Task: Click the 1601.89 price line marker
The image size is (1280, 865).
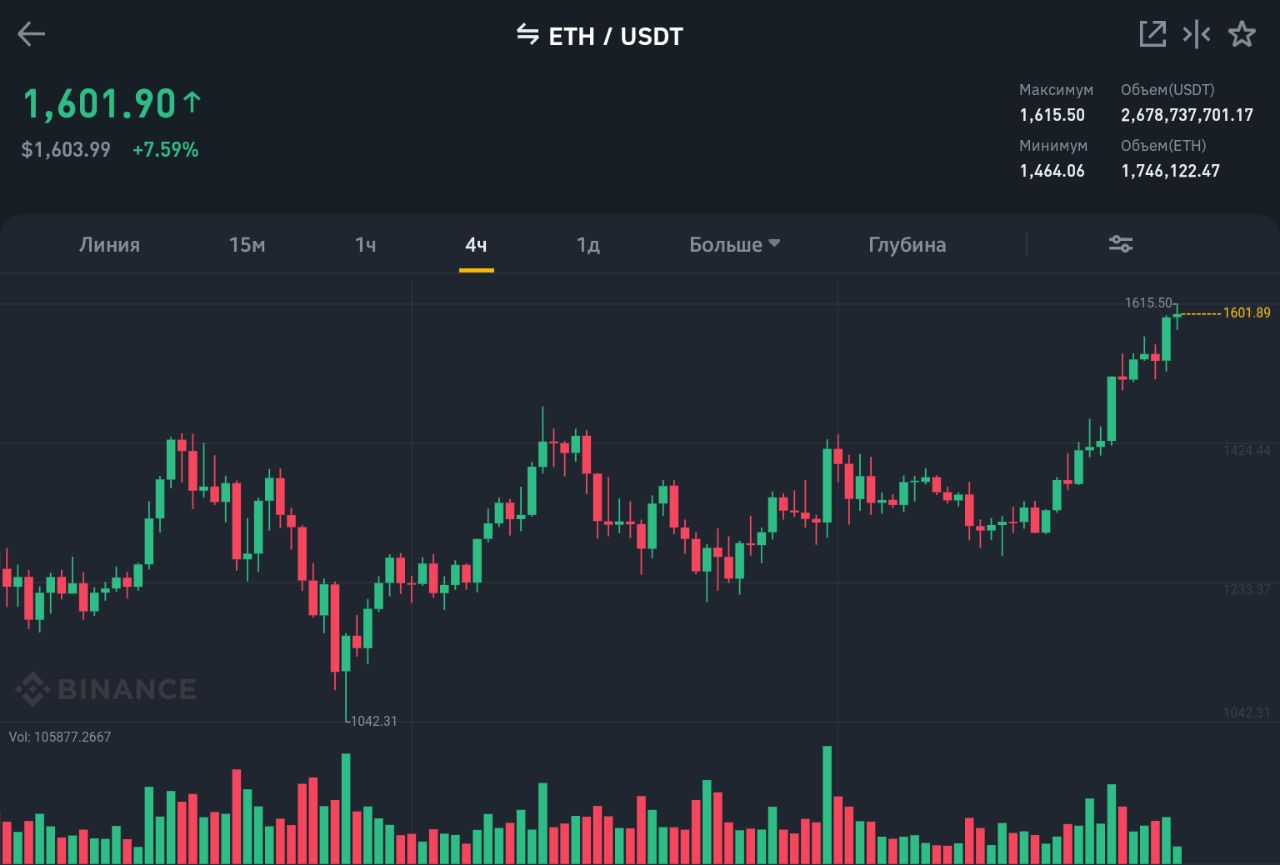Action: click(1246, 313)
